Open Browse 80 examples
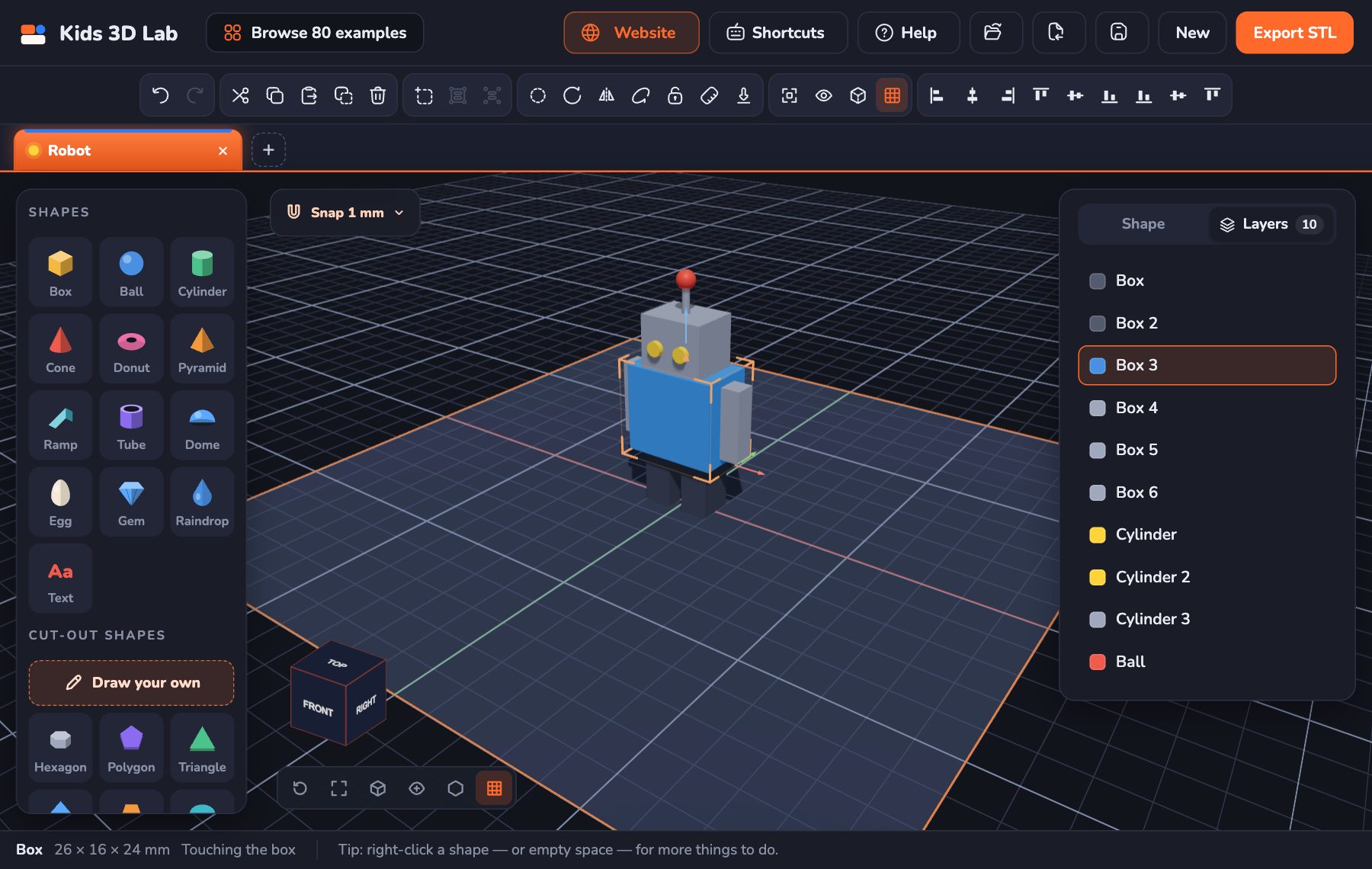The width and height of the screenshot is (1372, 869). point(315,33)
